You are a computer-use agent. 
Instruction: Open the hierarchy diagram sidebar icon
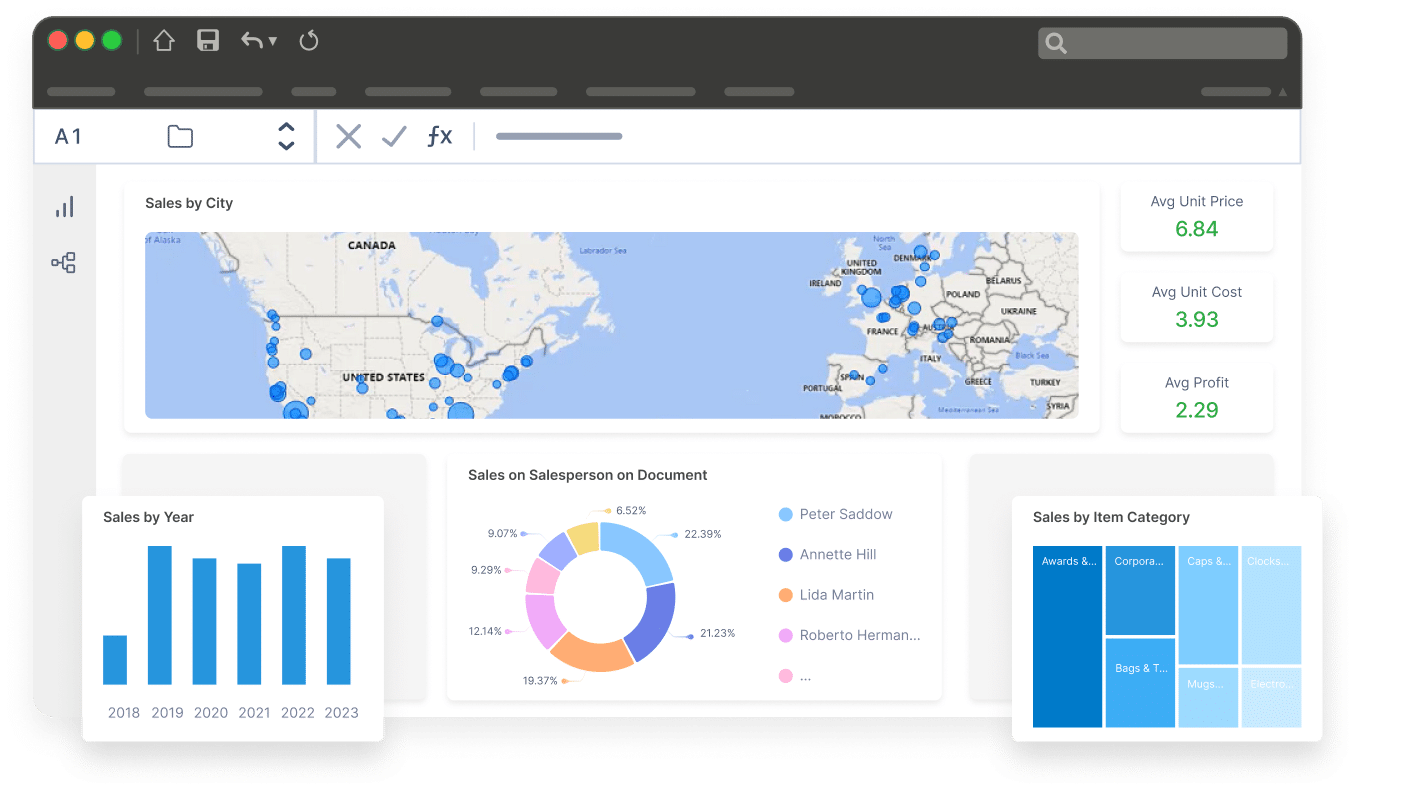click(64, 263)
